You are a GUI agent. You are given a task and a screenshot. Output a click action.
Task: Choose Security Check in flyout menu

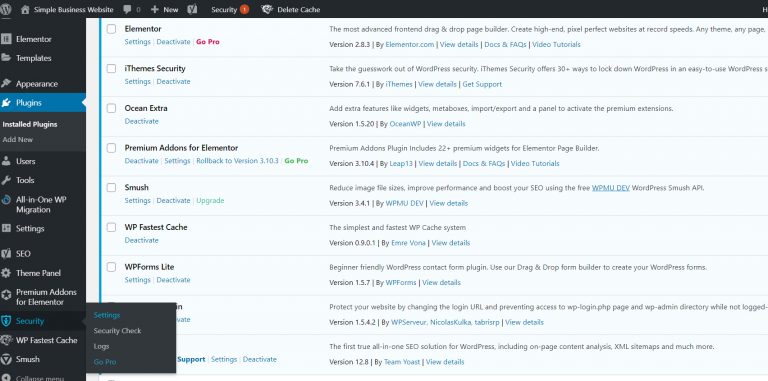118,331
